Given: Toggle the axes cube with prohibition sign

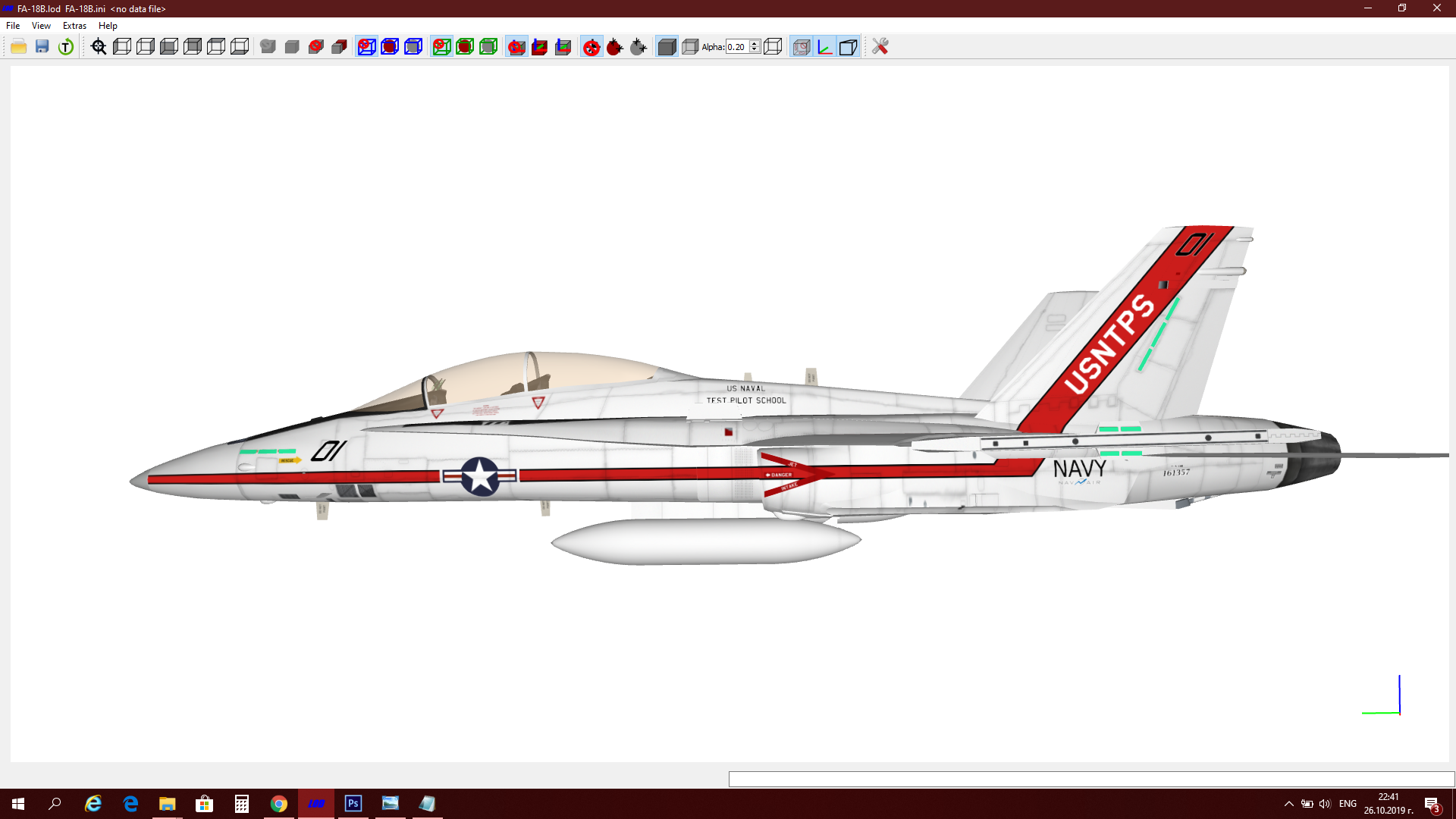Looking at the screenshot, I should click(x=517, y=47).
